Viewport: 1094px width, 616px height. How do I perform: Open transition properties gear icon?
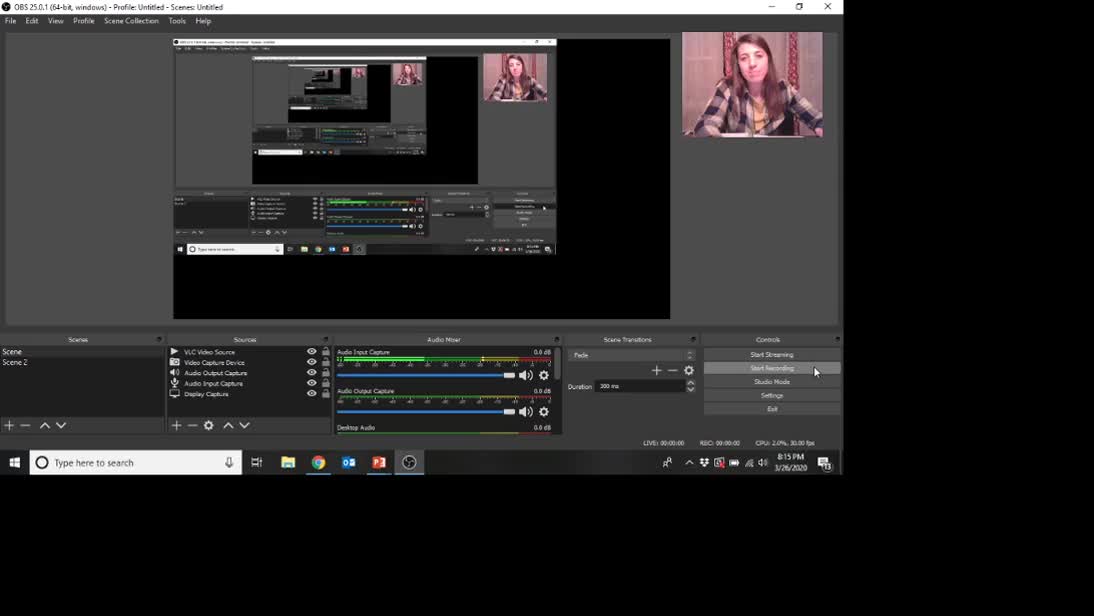pyautogui.click(x=689, y=370)
